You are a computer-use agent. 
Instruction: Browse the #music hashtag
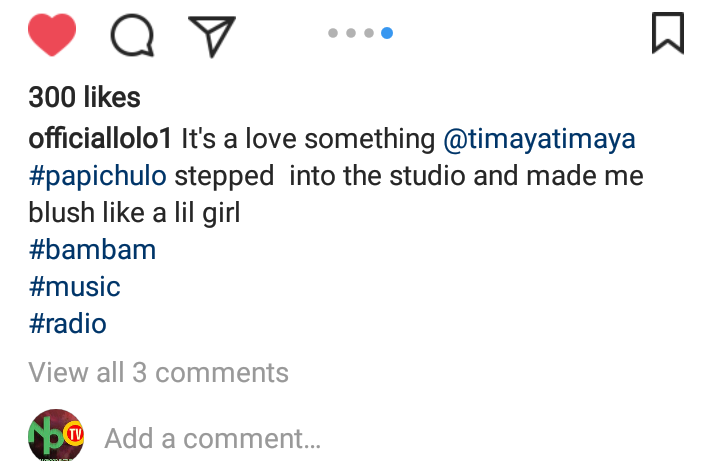coord(74,287)
